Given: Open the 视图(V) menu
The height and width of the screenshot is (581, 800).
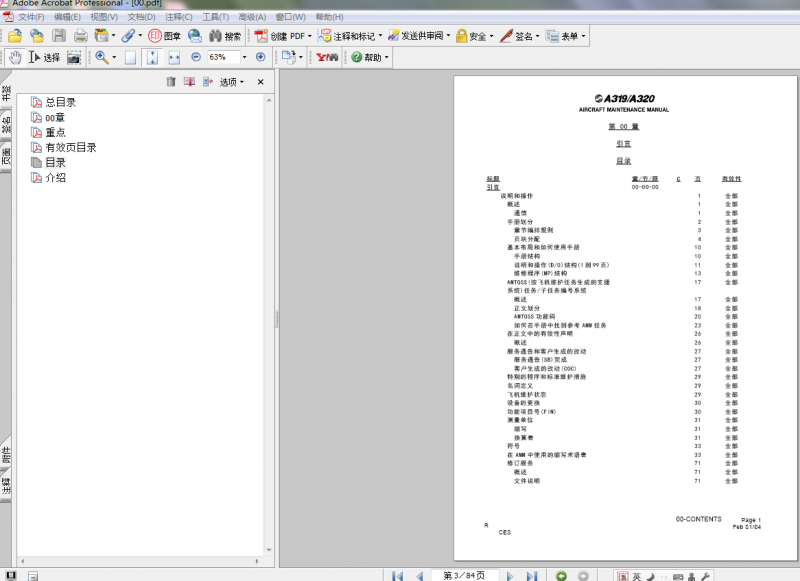Looking at the screenshot, I should pyautogui.click(x=104, y=17).
